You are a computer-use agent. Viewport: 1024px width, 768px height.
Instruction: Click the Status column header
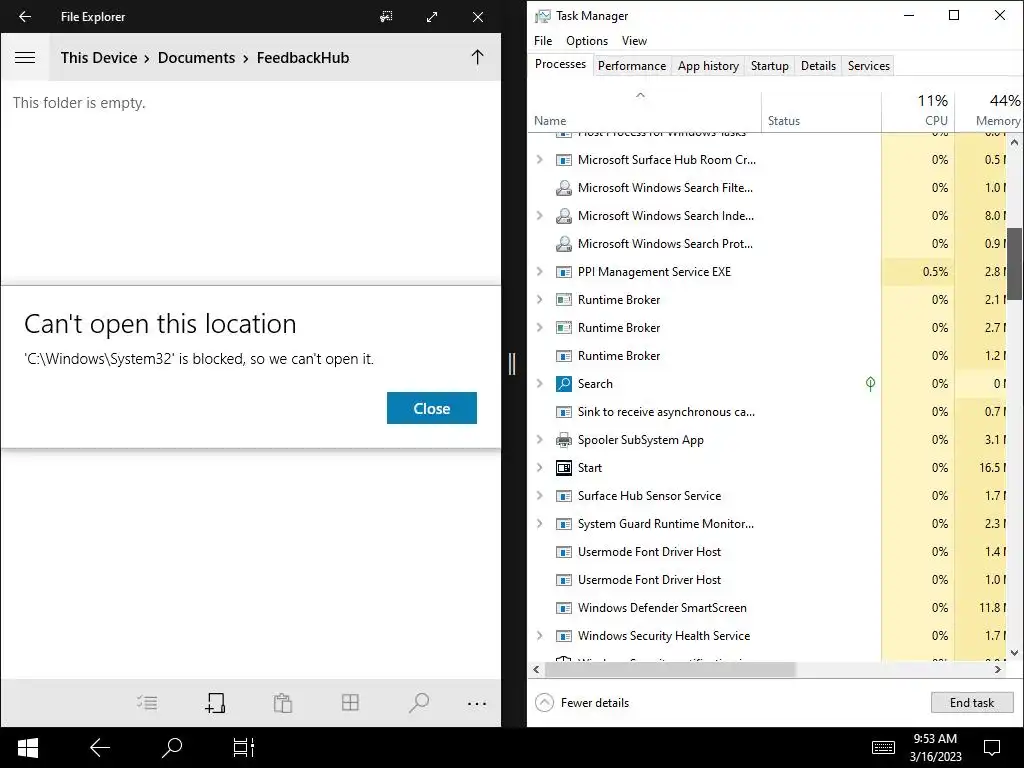pos(821,111)
